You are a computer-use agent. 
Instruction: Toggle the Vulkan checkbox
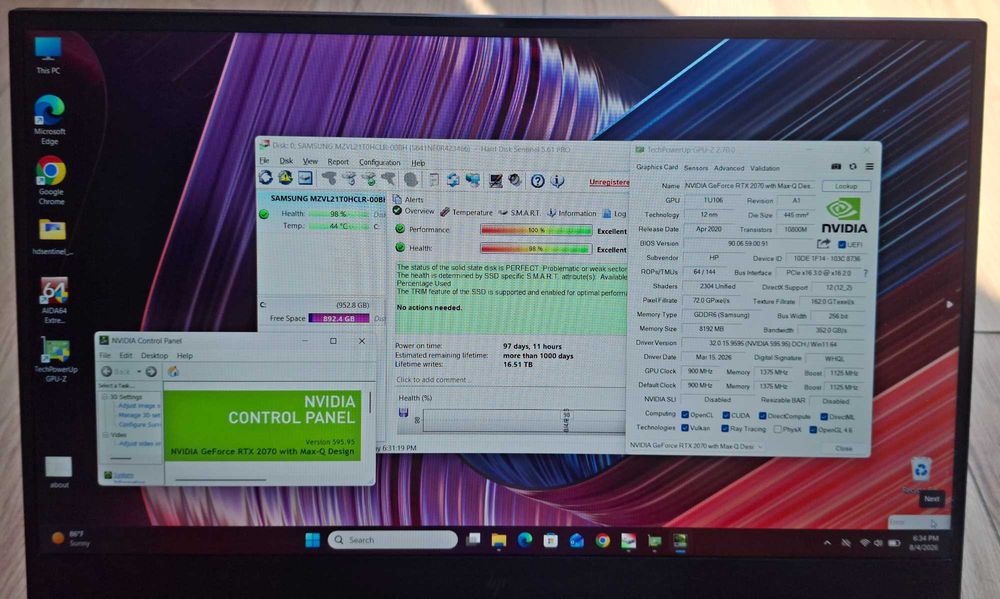point(684,428)
